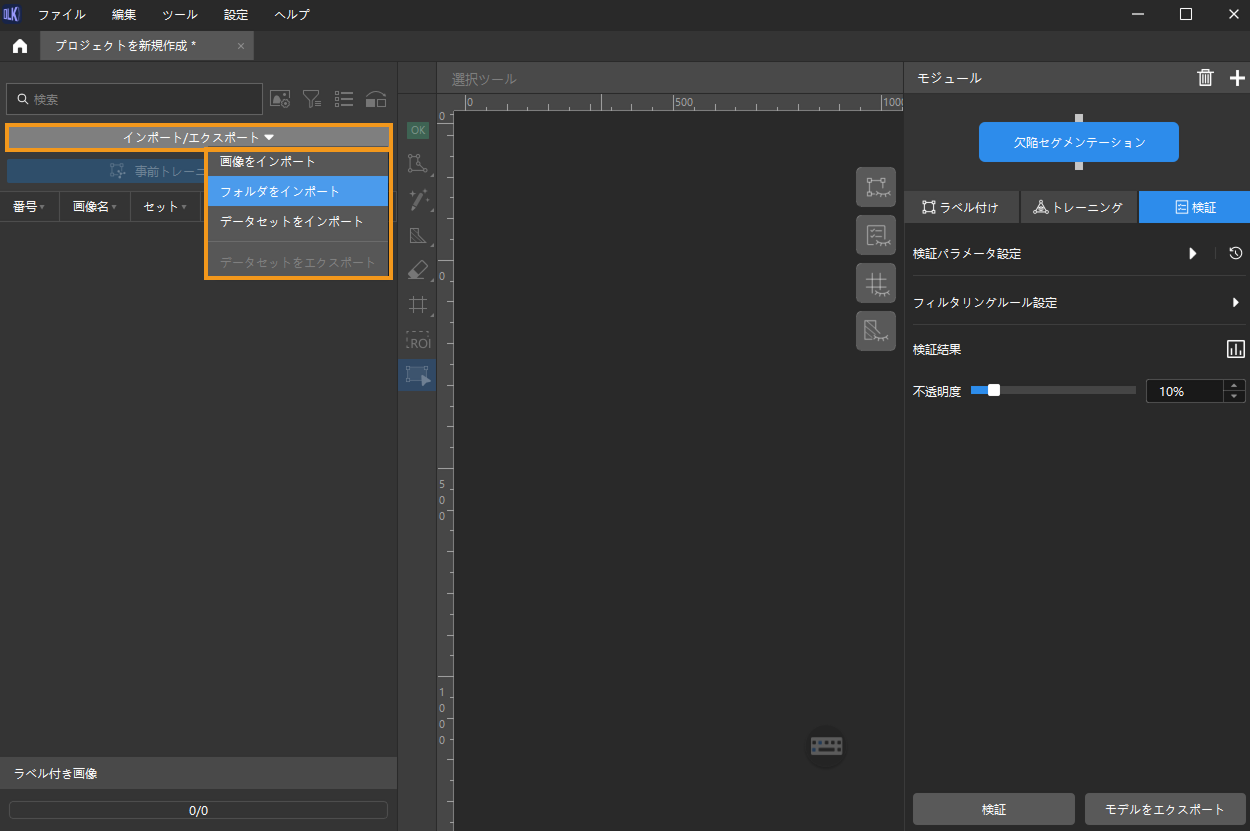Open the インポート/エクスポート dropdown
The image size is (1250, 831).
[x=198, y=137]
